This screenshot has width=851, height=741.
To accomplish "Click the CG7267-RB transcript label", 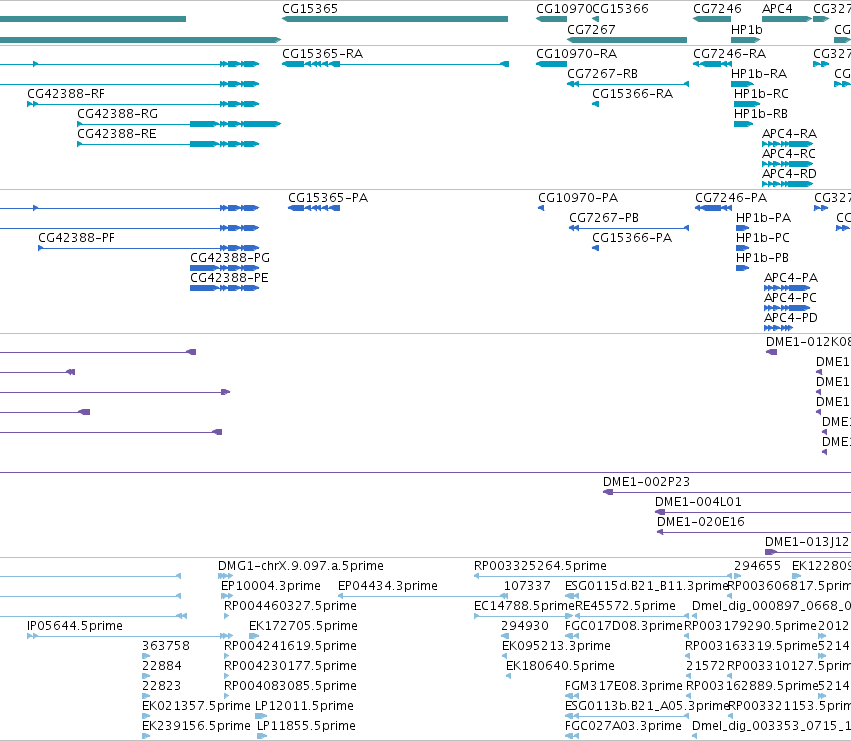I will coord(602,74).
